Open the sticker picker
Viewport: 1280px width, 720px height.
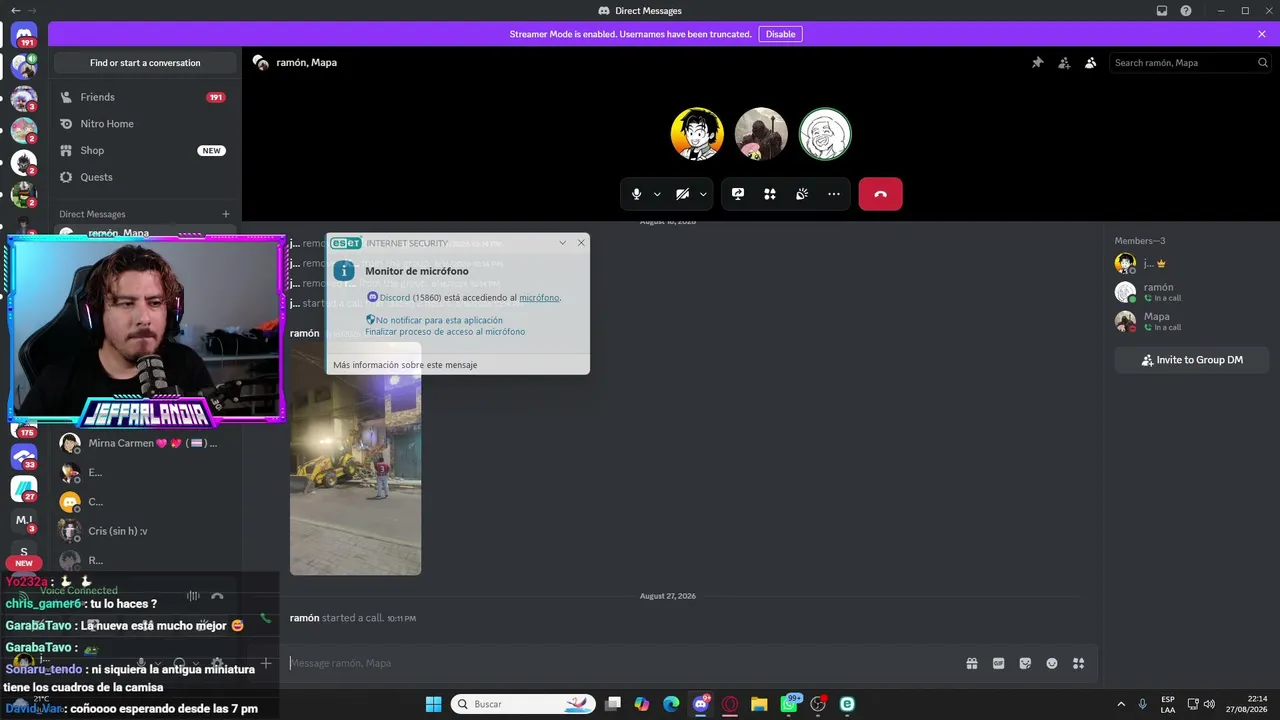pos(1025,663)
